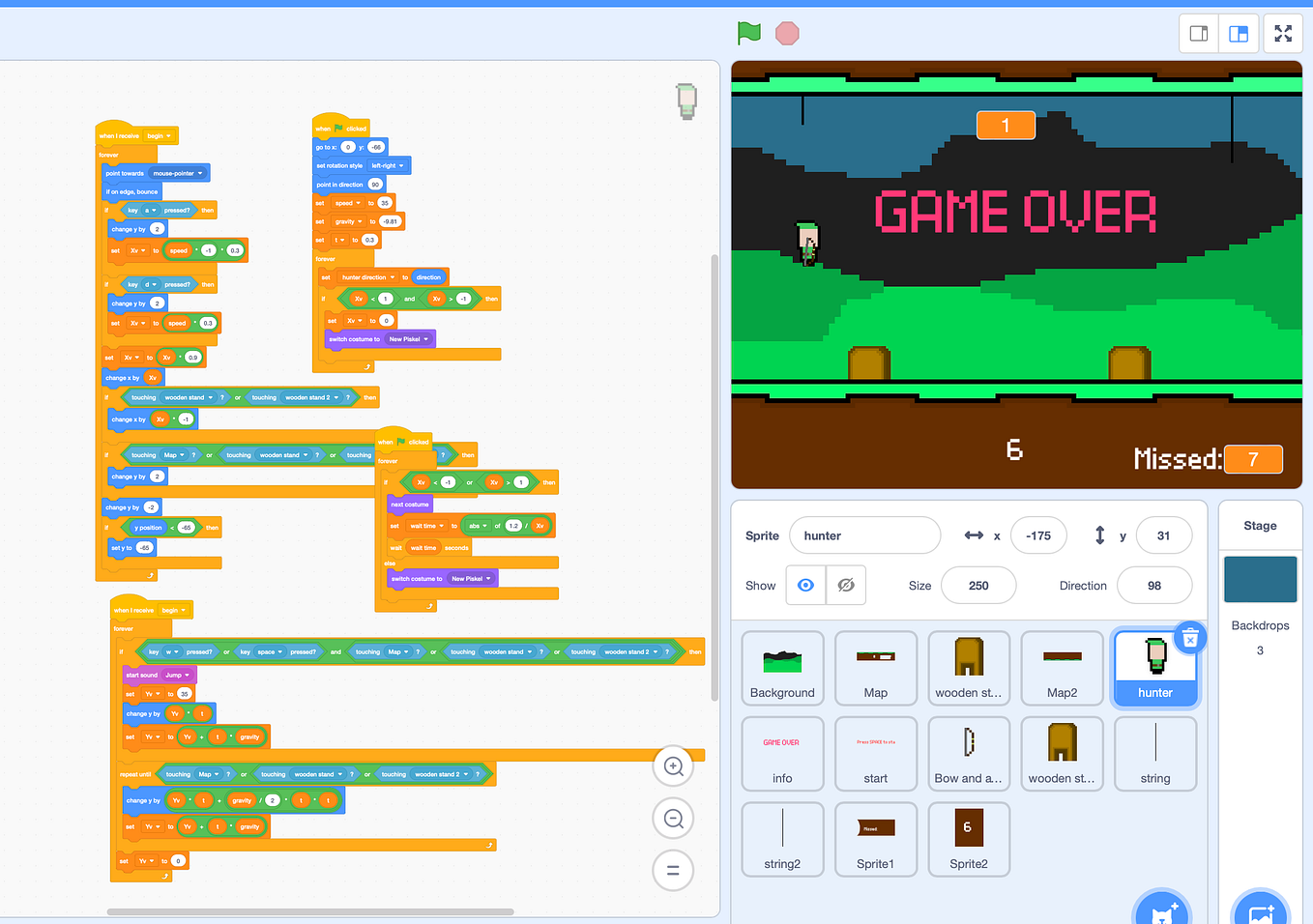The image size is (1313, 924).
Task: Click the start sound Jump block
Action: [160, 675]
